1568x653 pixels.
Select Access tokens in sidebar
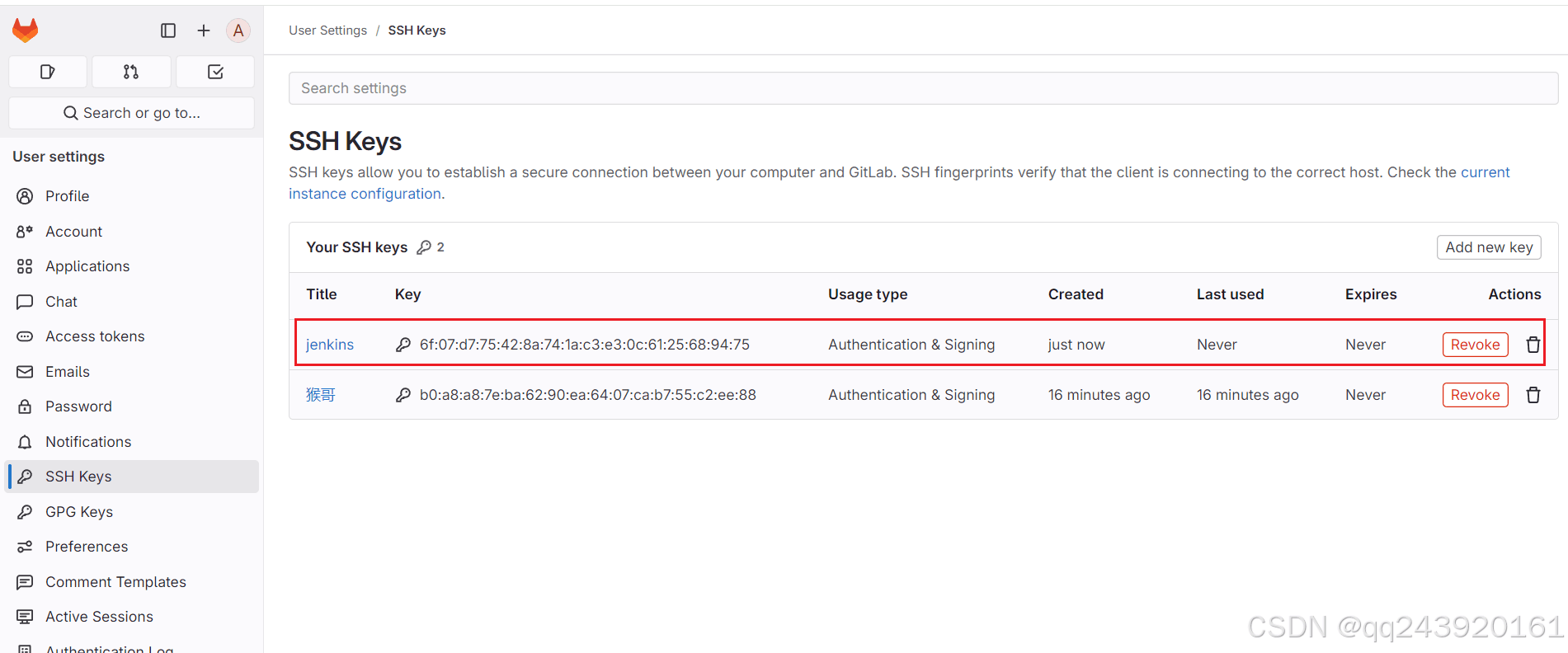tap(95, 336)
